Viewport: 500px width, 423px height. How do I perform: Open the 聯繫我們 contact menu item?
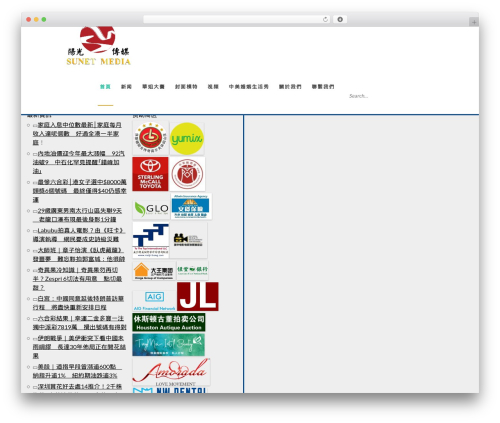(323, 87)
